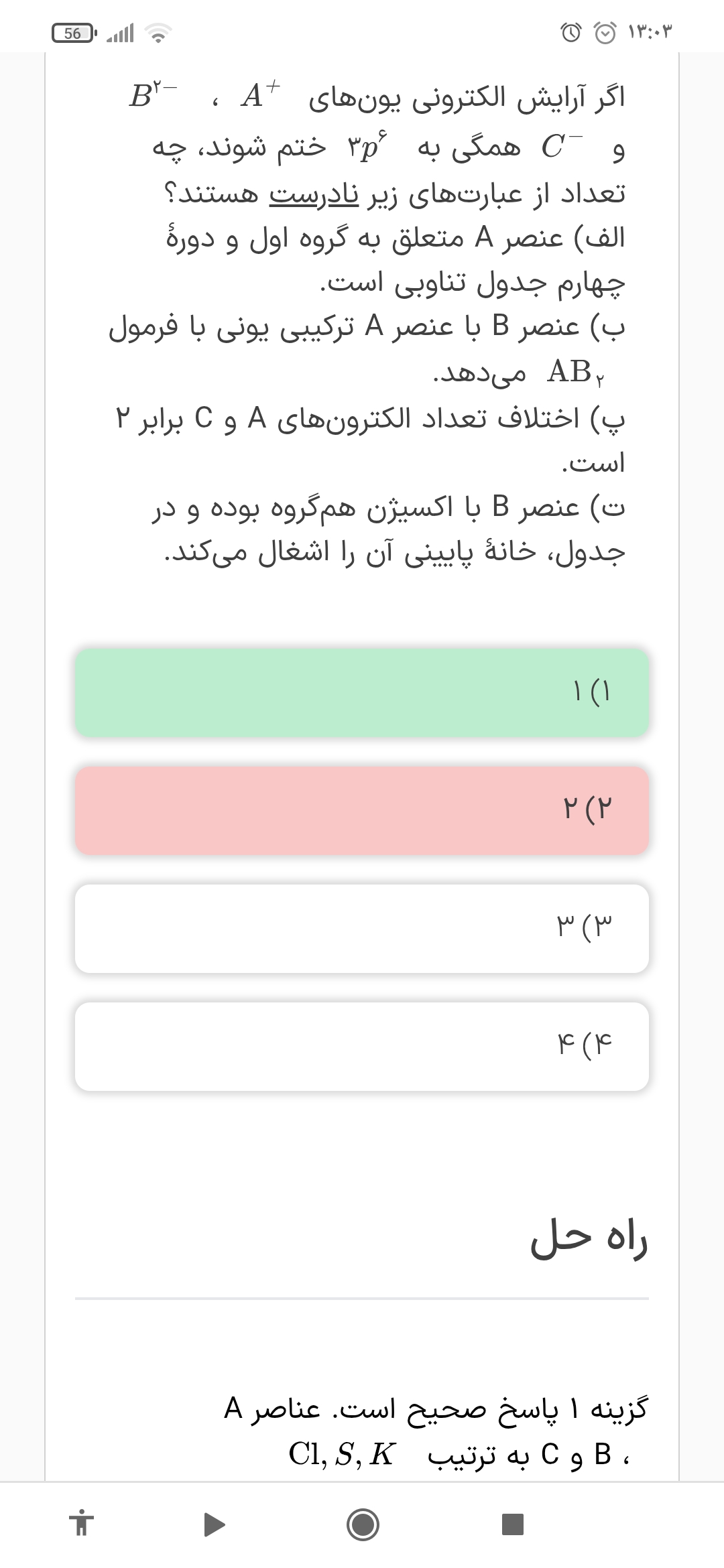The width and height of the screenshot is (724, 1568).
Task: Tap the status bar clock showing ۱۳:۰۳
Action: point(650,32)
